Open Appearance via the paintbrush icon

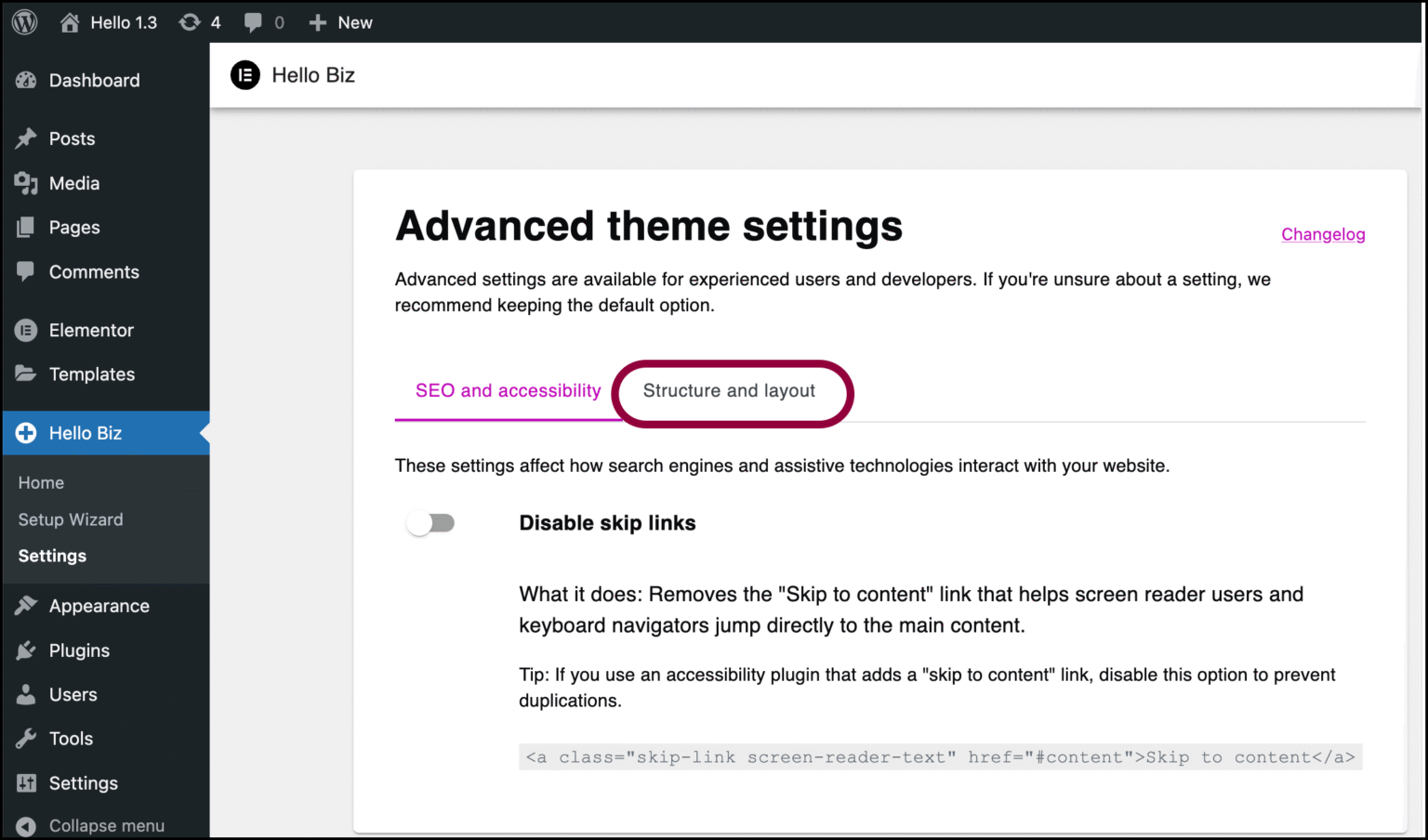tap(26, 605)
